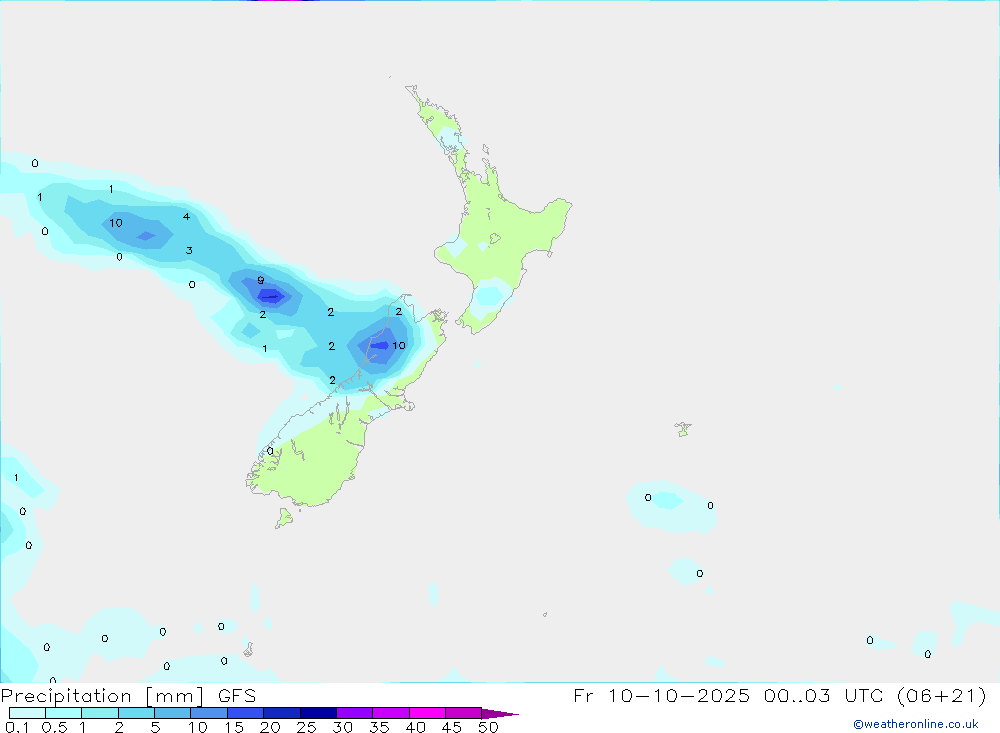
Task: Select the 10–15 mm blue legend swatch
Action: 209,713
